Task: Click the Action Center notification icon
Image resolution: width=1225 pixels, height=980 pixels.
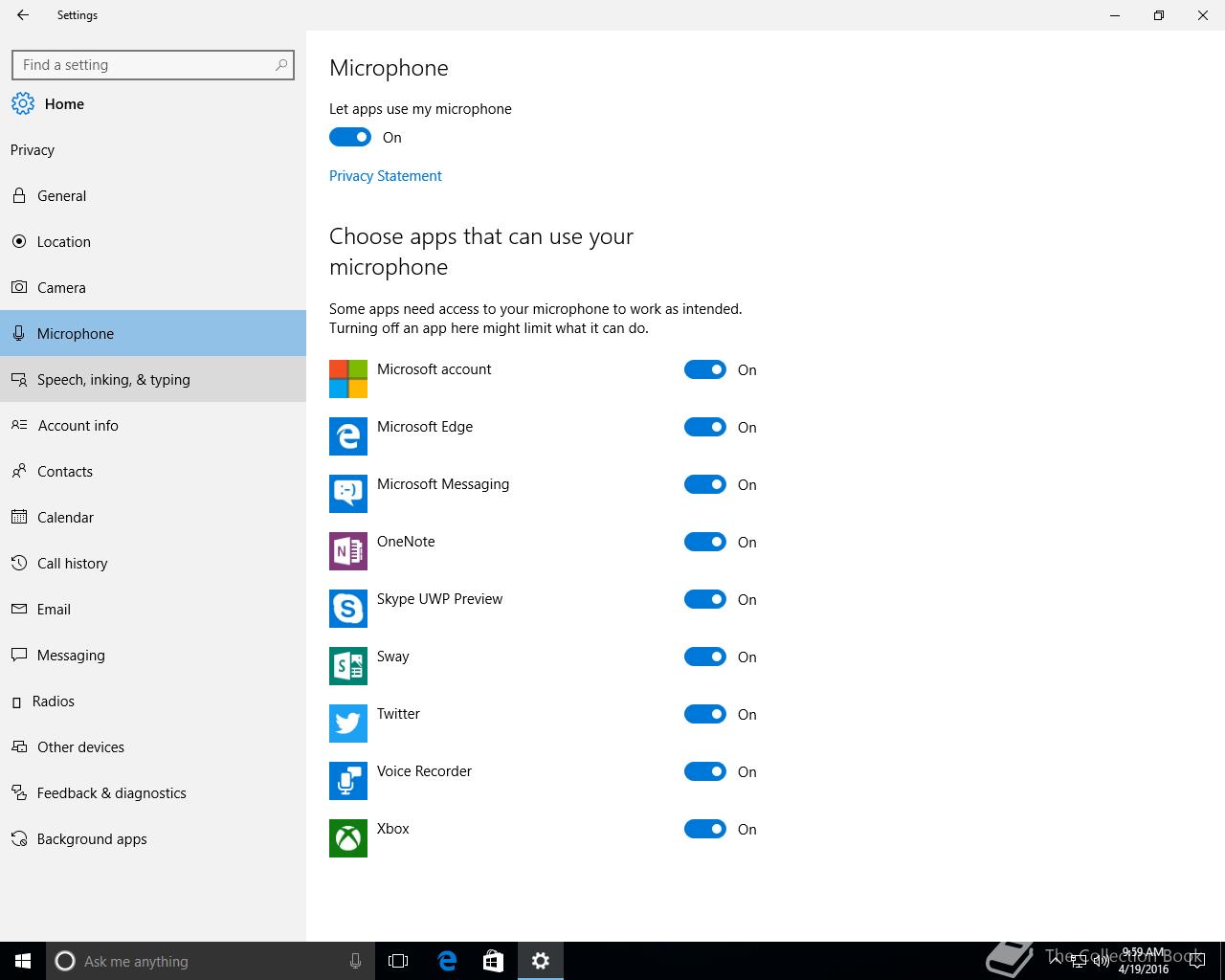Action: coord(1199,961)
